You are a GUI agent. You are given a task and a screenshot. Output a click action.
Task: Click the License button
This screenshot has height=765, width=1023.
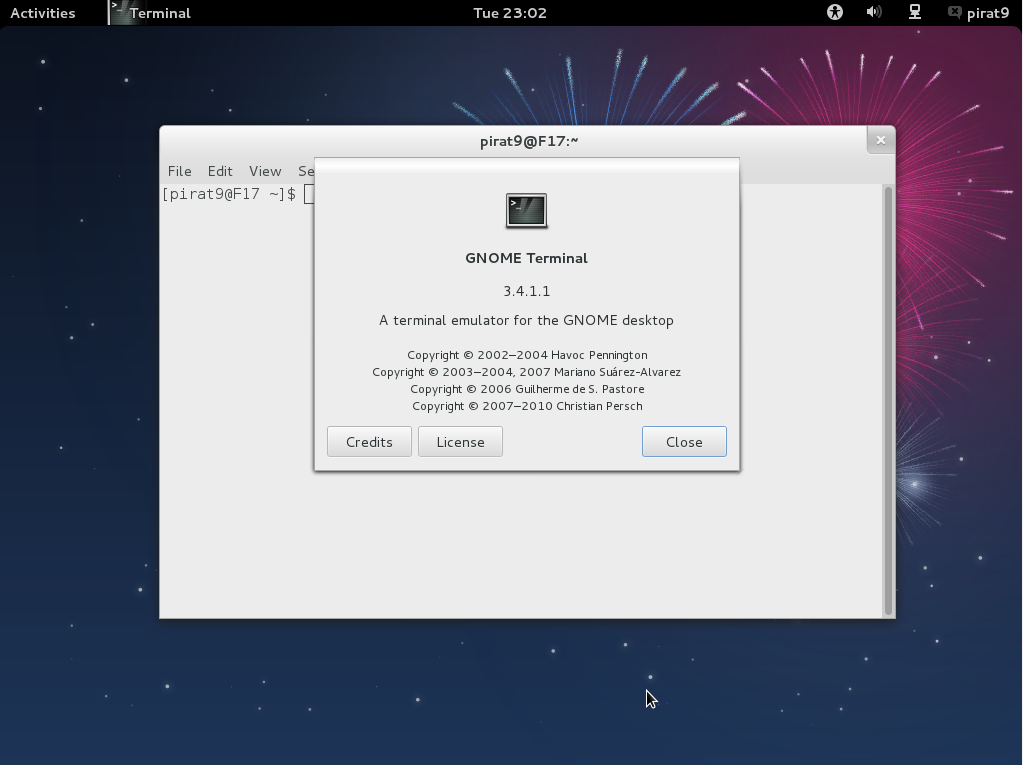[x=461, y=442]
